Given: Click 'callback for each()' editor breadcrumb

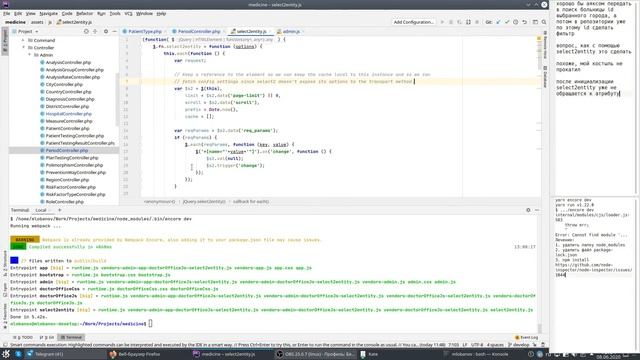Looking at the screenshot, I should tap(251, 202).
